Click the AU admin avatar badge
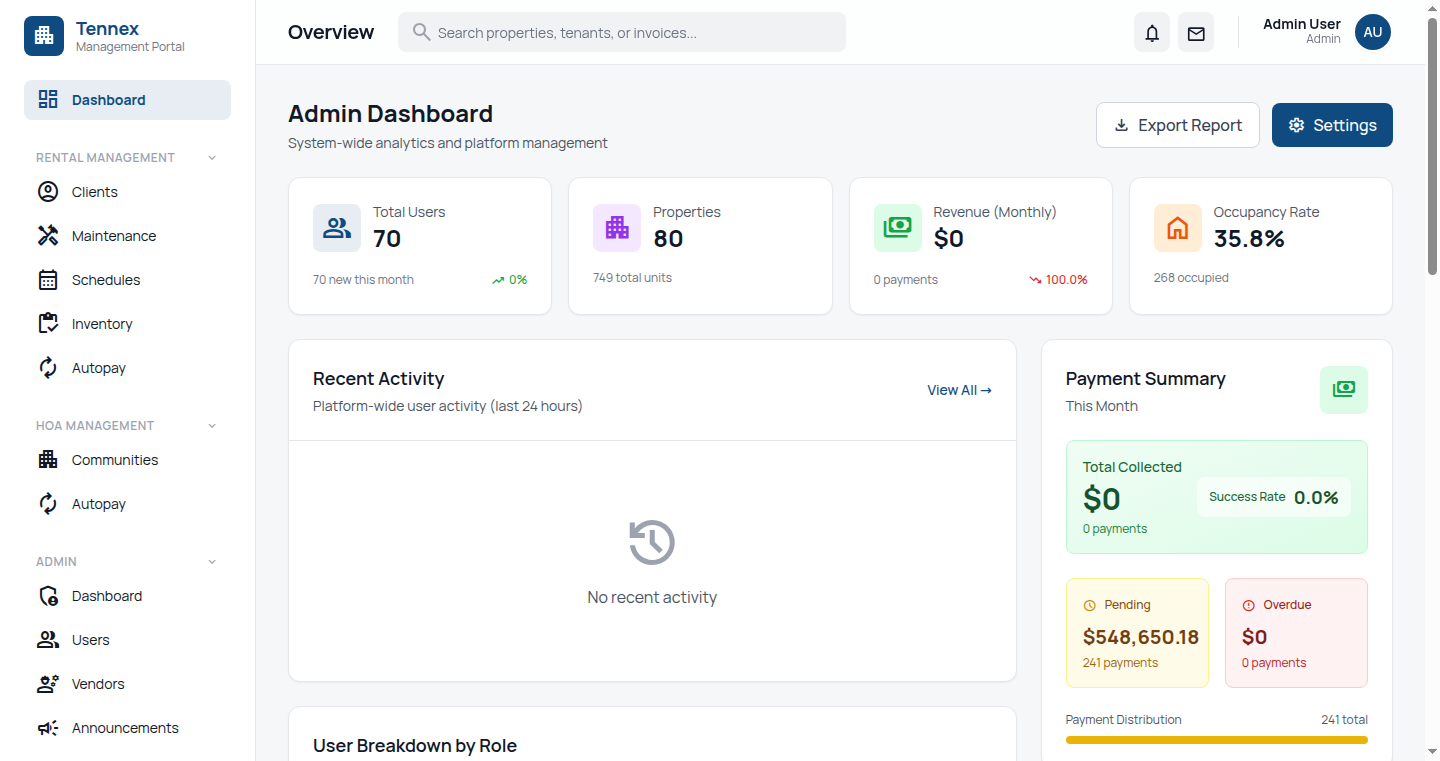The height and width of the screenshot is (761, 1440). 1372,32
